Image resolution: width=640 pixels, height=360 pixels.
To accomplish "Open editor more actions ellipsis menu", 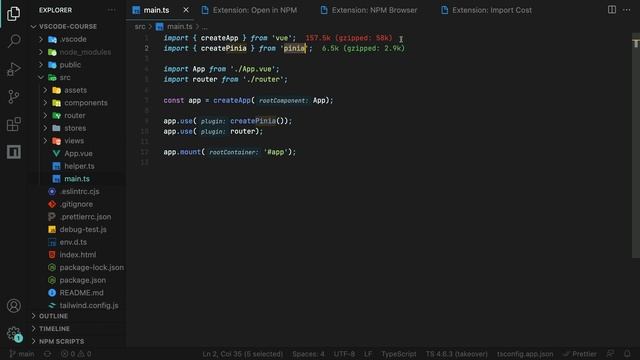I will tap(627, 10).
